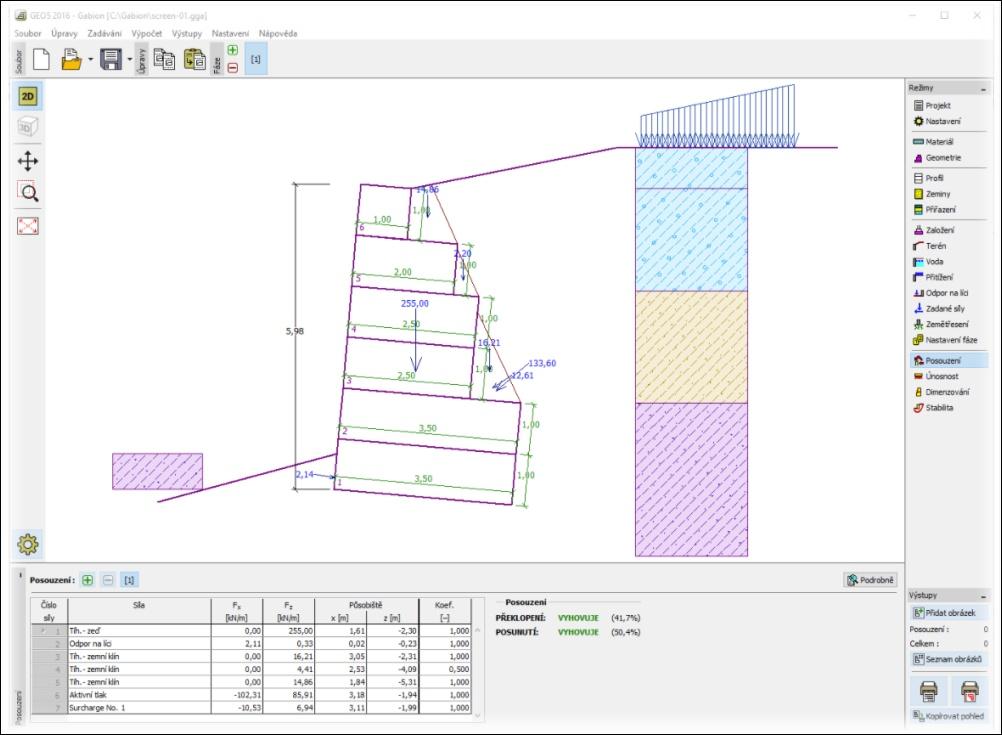Open the Výpočet menu

click(x=146, y=33)
